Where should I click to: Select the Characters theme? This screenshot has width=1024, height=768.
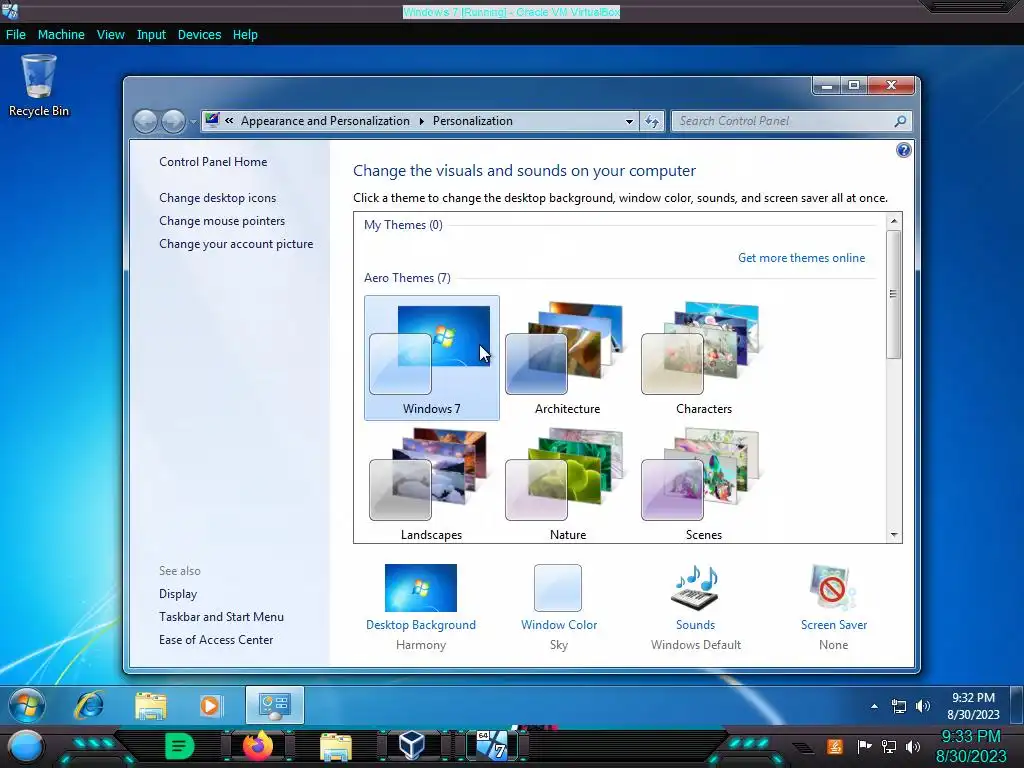click(x=703, y=358)
